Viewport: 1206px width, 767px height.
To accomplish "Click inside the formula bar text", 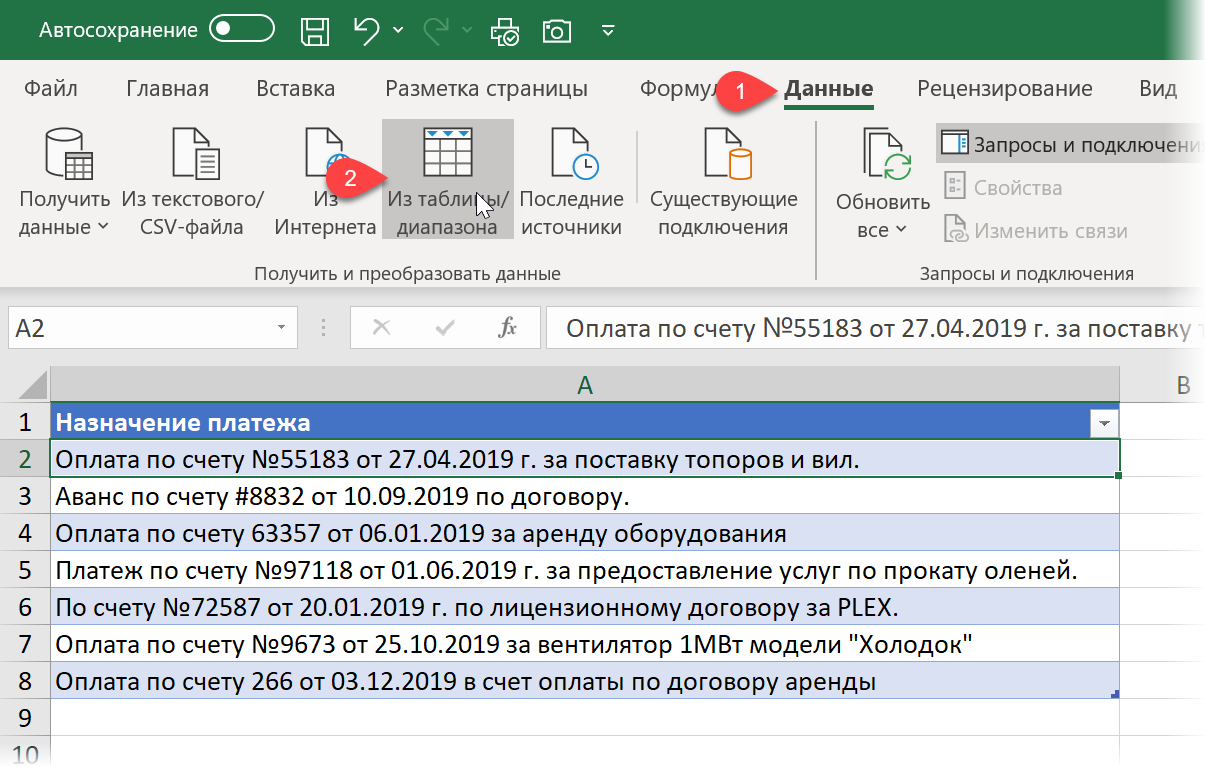I will coord(875,328).
